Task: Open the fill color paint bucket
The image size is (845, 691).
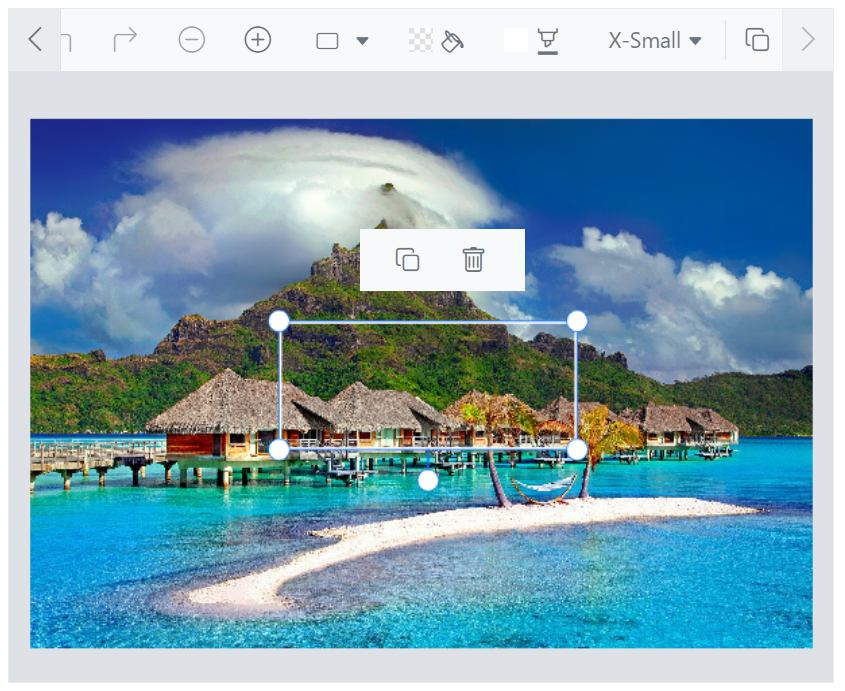Action: tap(452, 40)
